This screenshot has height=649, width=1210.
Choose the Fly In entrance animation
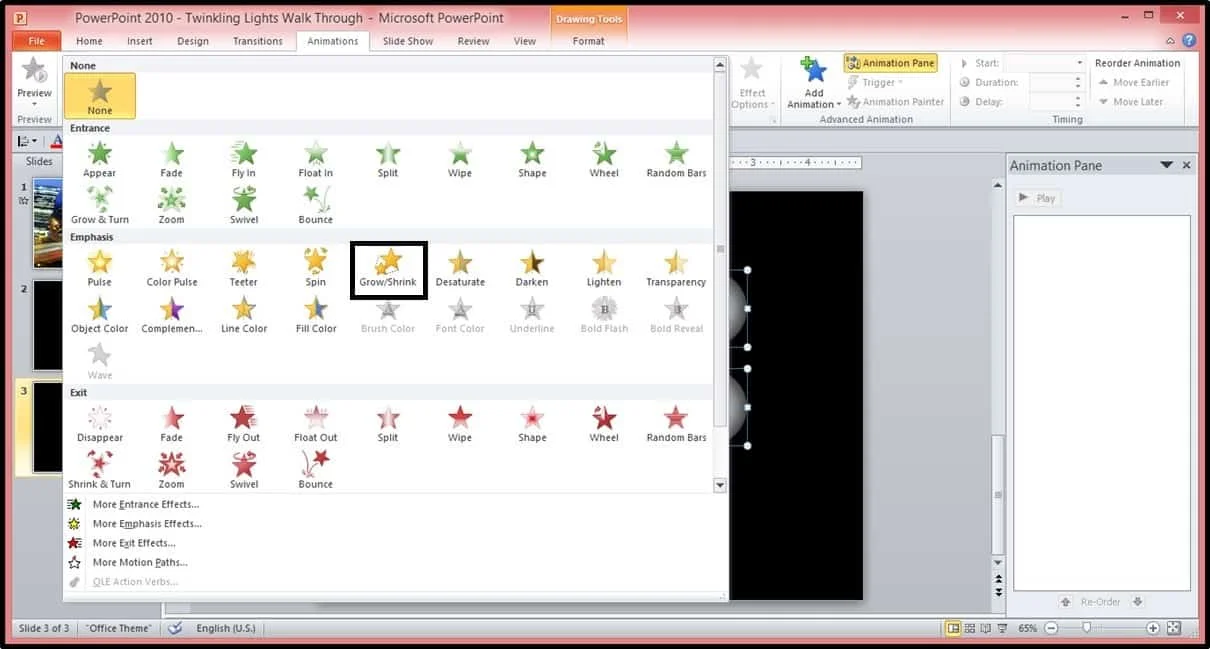coord(244,160)
